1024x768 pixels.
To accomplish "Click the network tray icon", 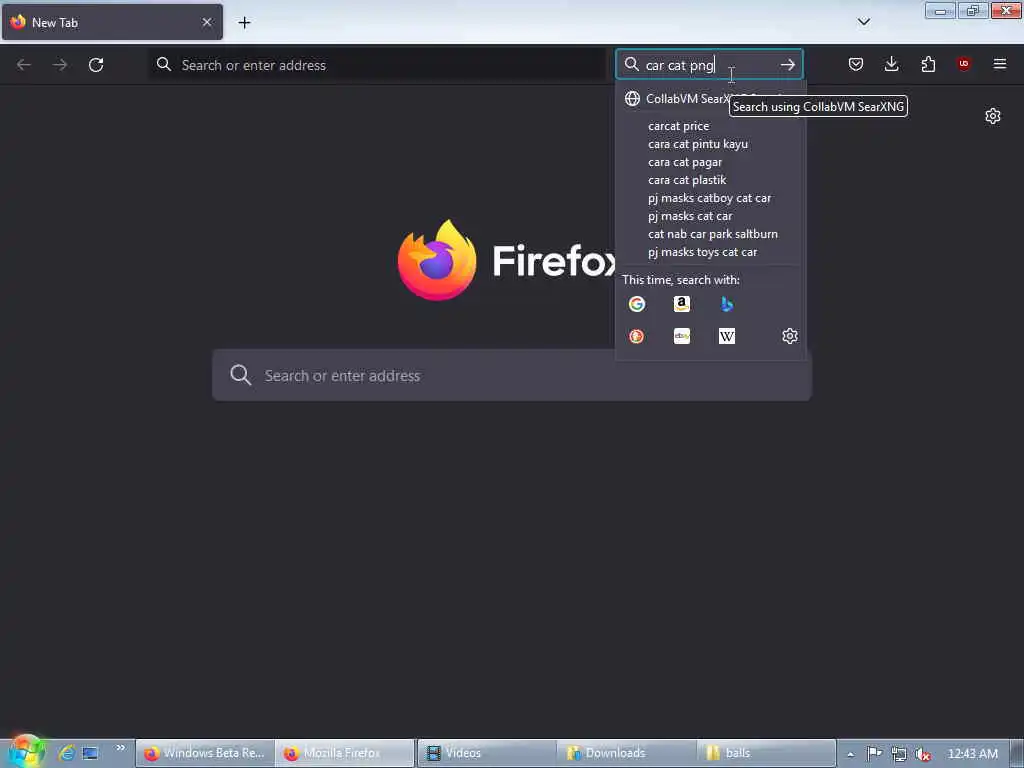I will point(899,754).
